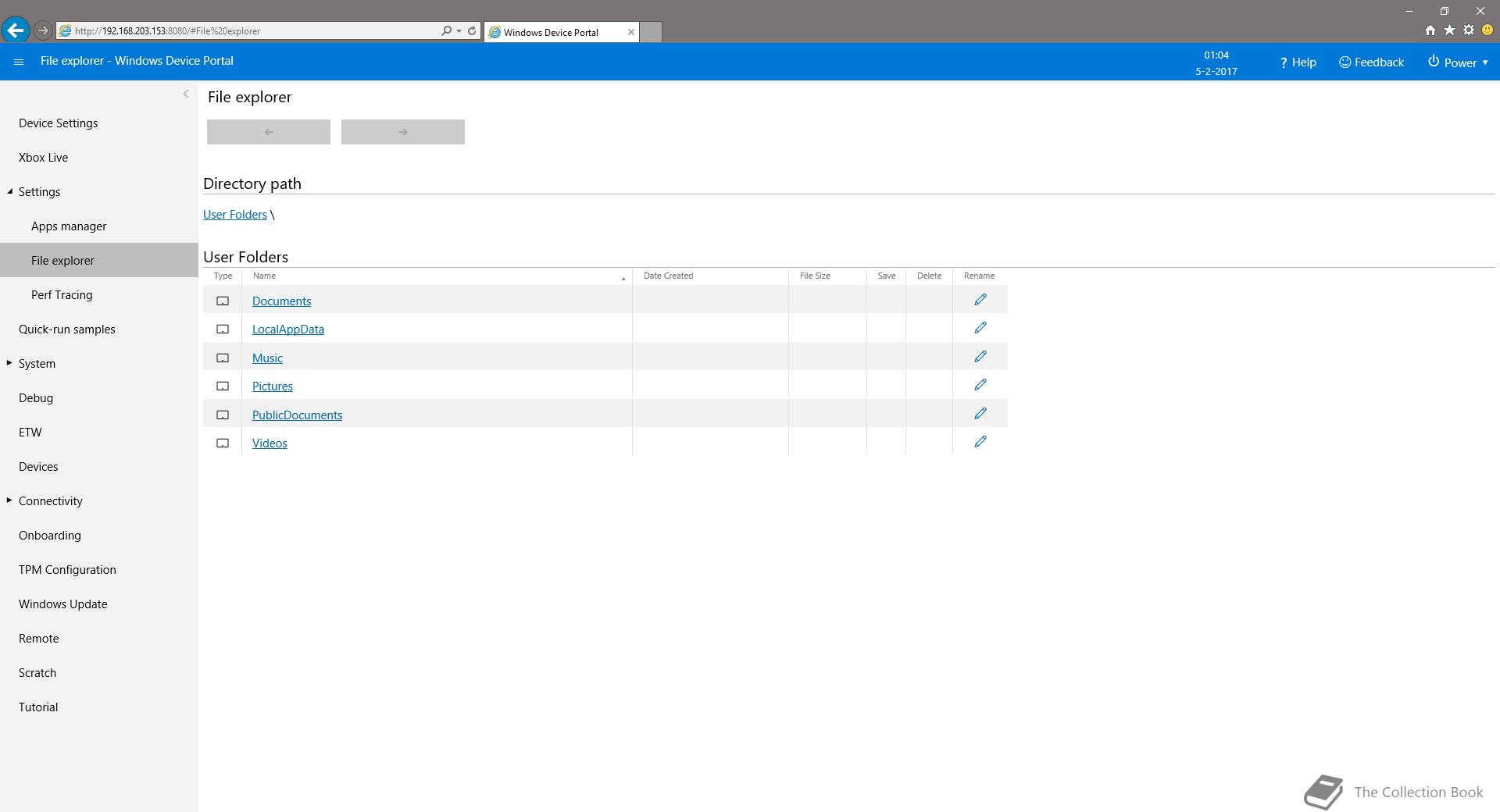Expand the System tree section

pyautogui.click(x=9, y=362)
